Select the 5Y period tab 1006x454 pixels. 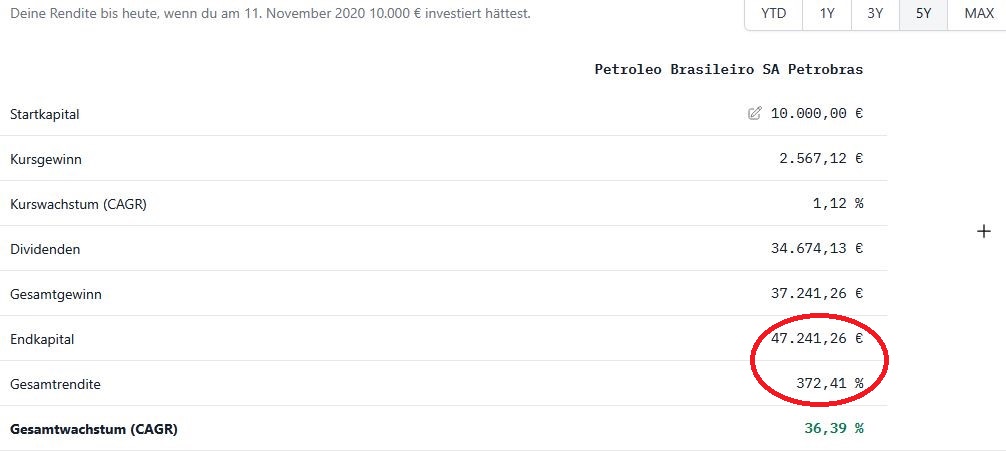coord(922,14)
